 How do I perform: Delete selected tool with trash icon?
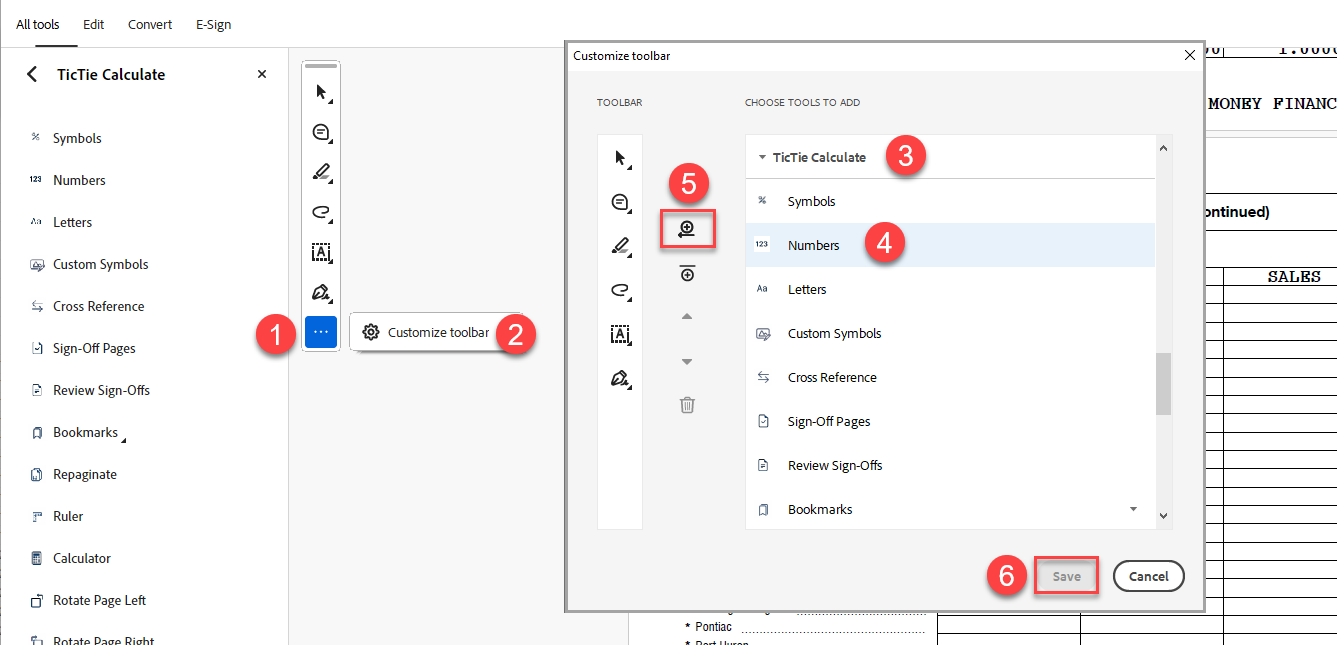pyautogui.click(x=687, y=405)
